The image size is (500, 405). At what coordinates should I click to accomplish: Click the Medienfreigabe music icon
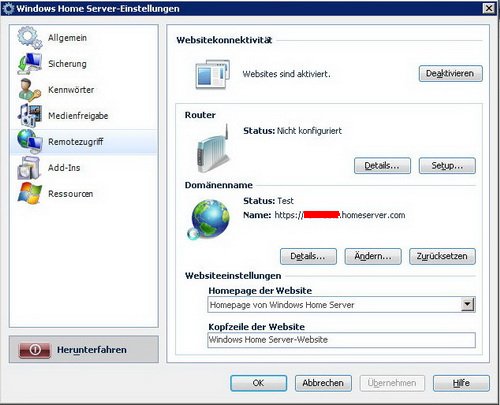click(30, 116)
